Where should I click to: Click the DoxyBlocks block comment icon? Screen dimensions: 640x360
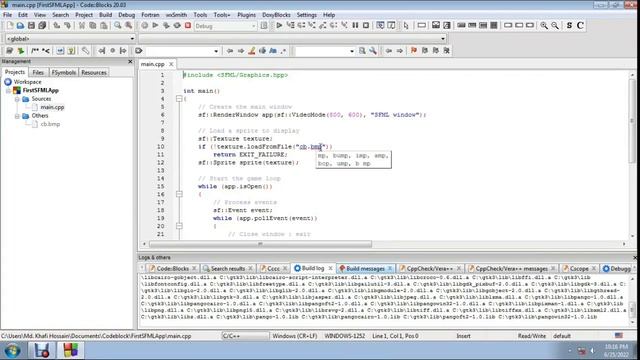[35, 51]
